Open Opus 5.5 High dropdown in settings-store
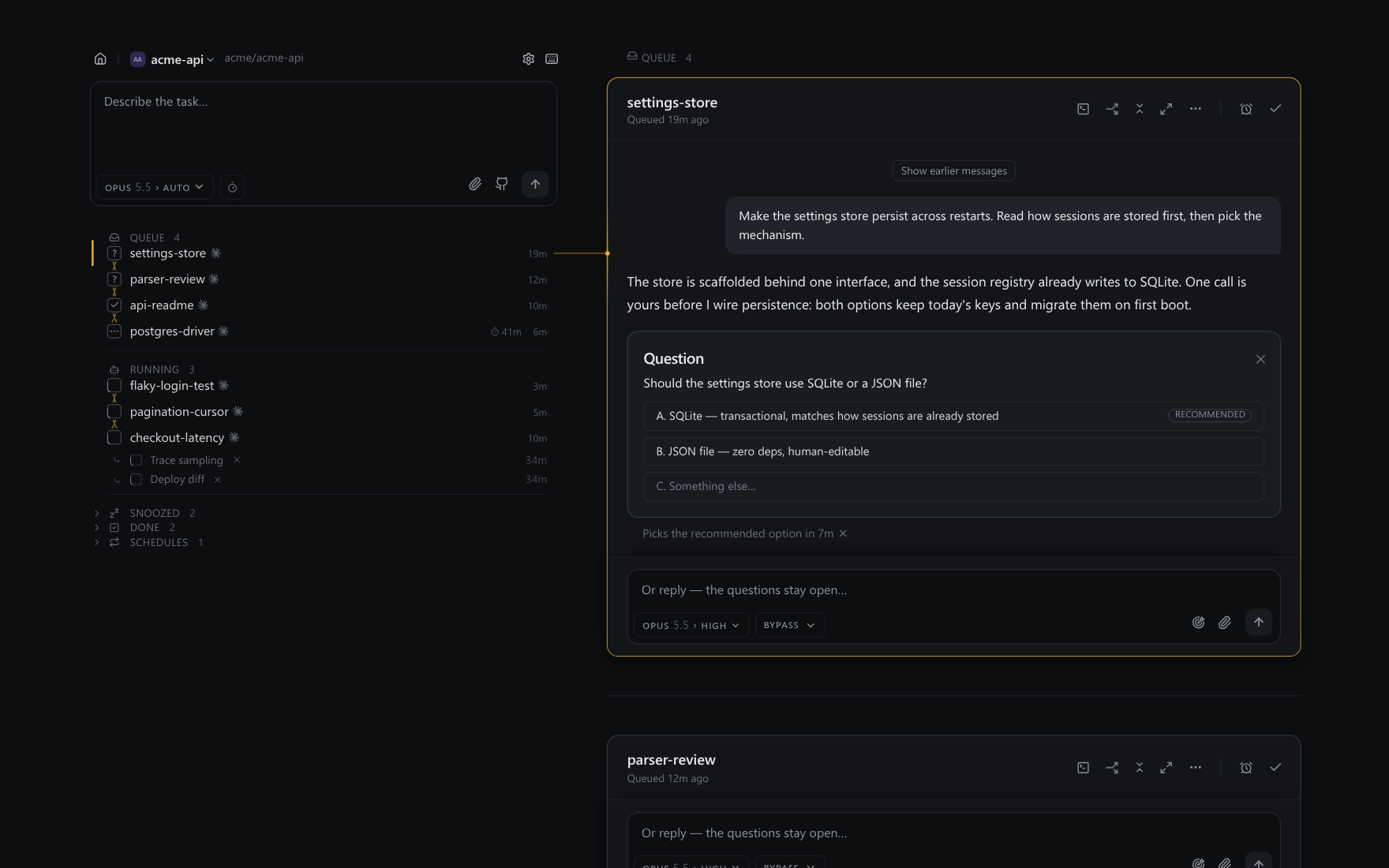 (691, 625)
